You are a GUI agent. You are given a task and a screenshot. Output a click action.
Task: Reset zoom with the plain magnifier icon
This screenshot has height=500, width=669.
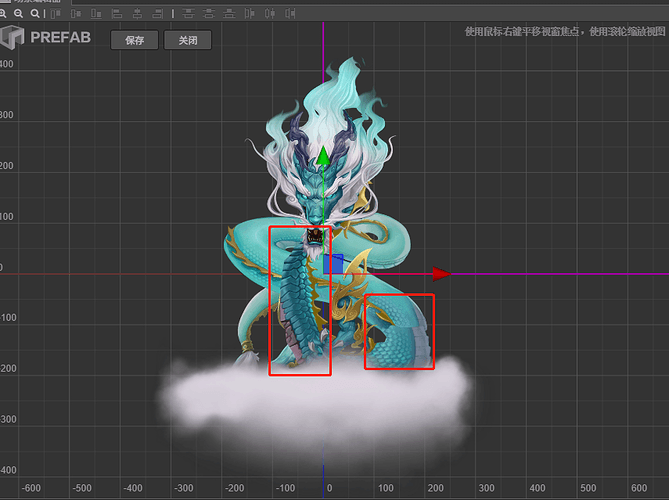[x=35, y=14]
